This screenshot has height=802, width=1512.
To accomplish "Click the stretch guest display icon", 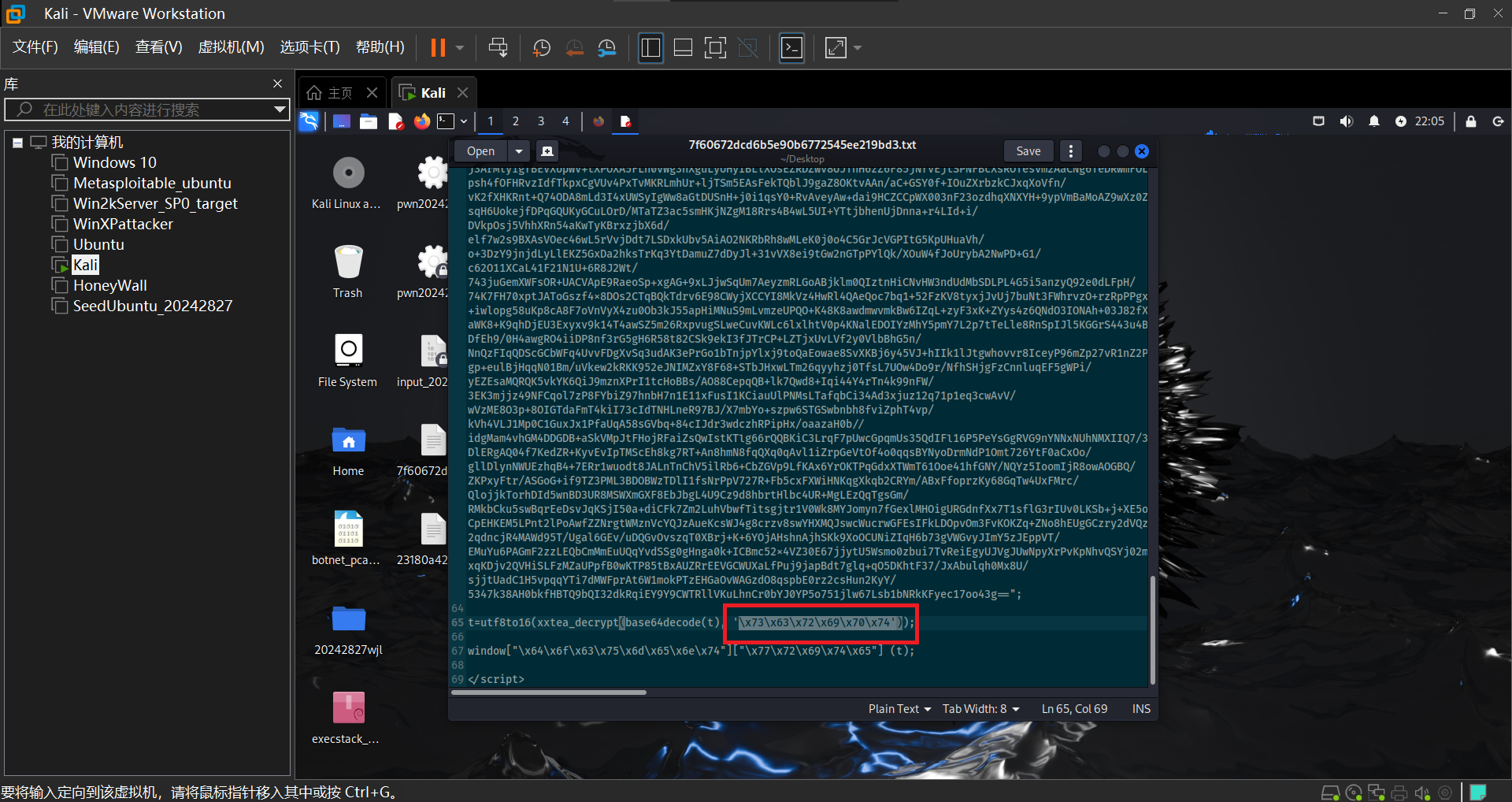I will 836,48.
